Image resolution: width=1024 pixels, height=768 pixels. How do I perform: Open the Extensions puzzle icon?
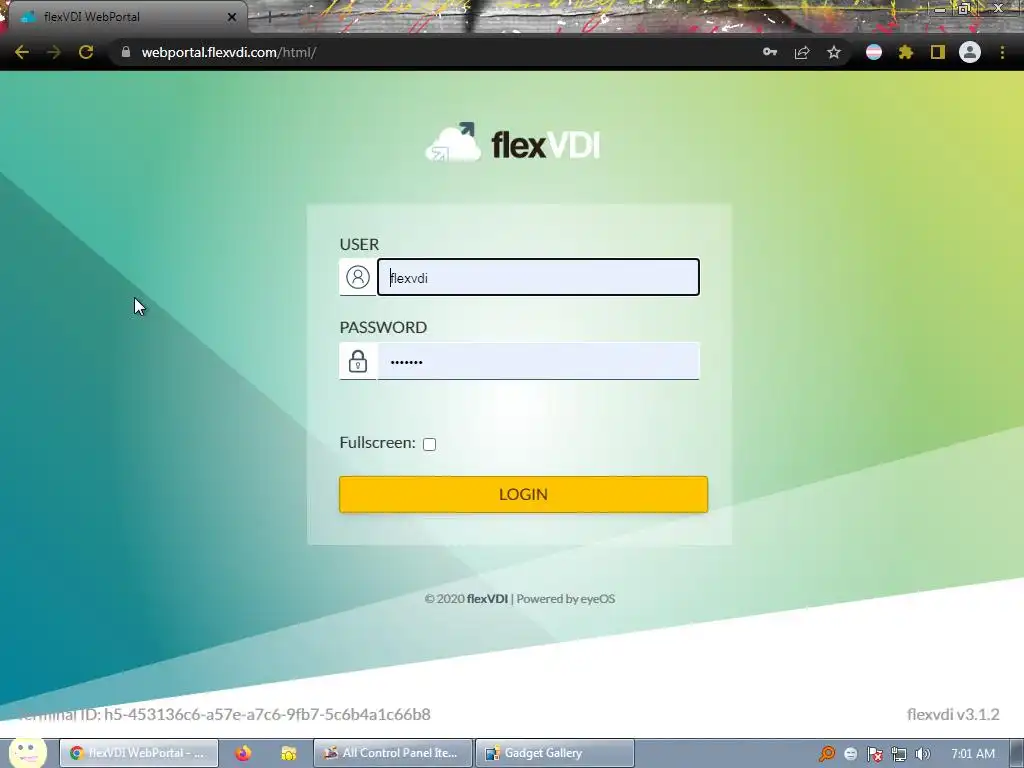click(x=906, y=52)
